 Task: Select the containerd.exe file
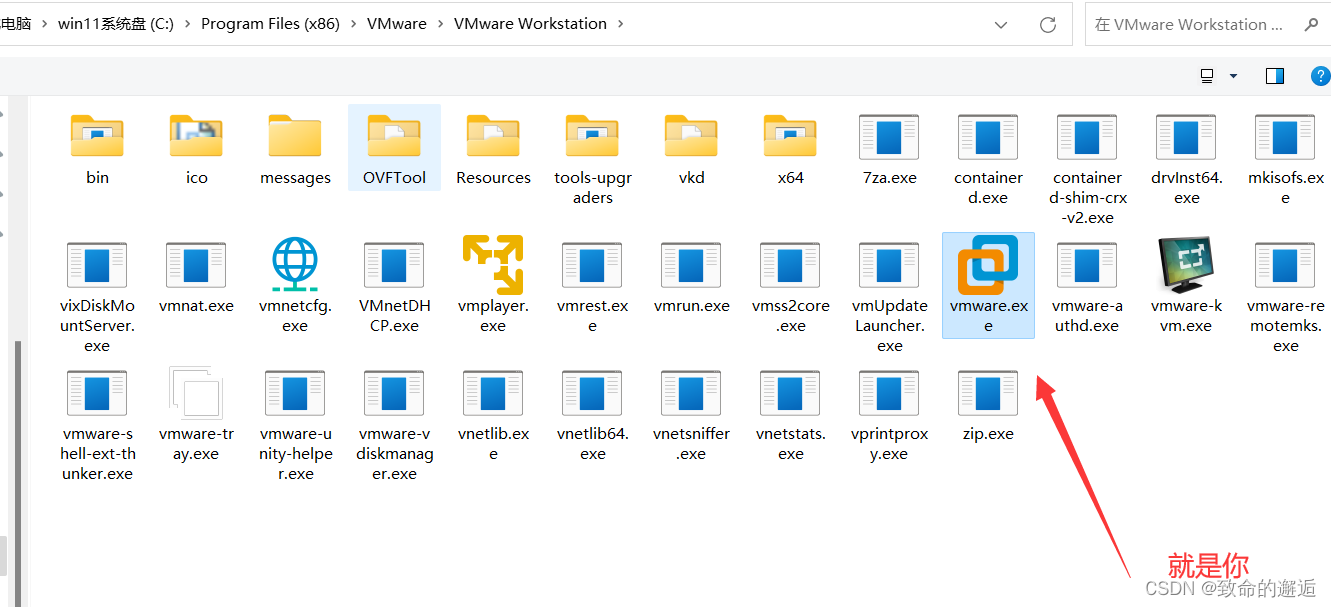pos(988,158)
